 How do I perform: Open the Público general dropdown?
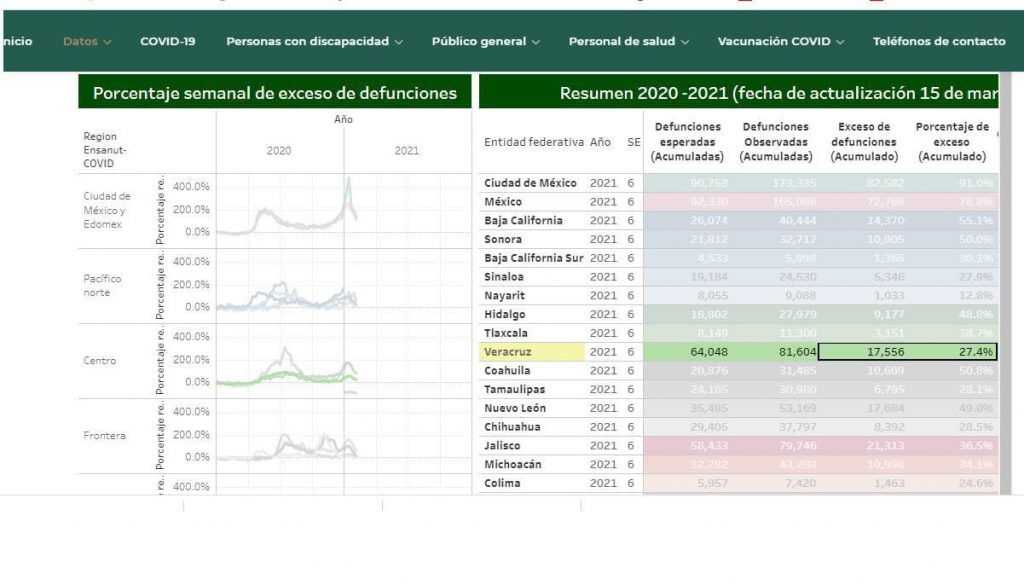click(x=485, y=41)
